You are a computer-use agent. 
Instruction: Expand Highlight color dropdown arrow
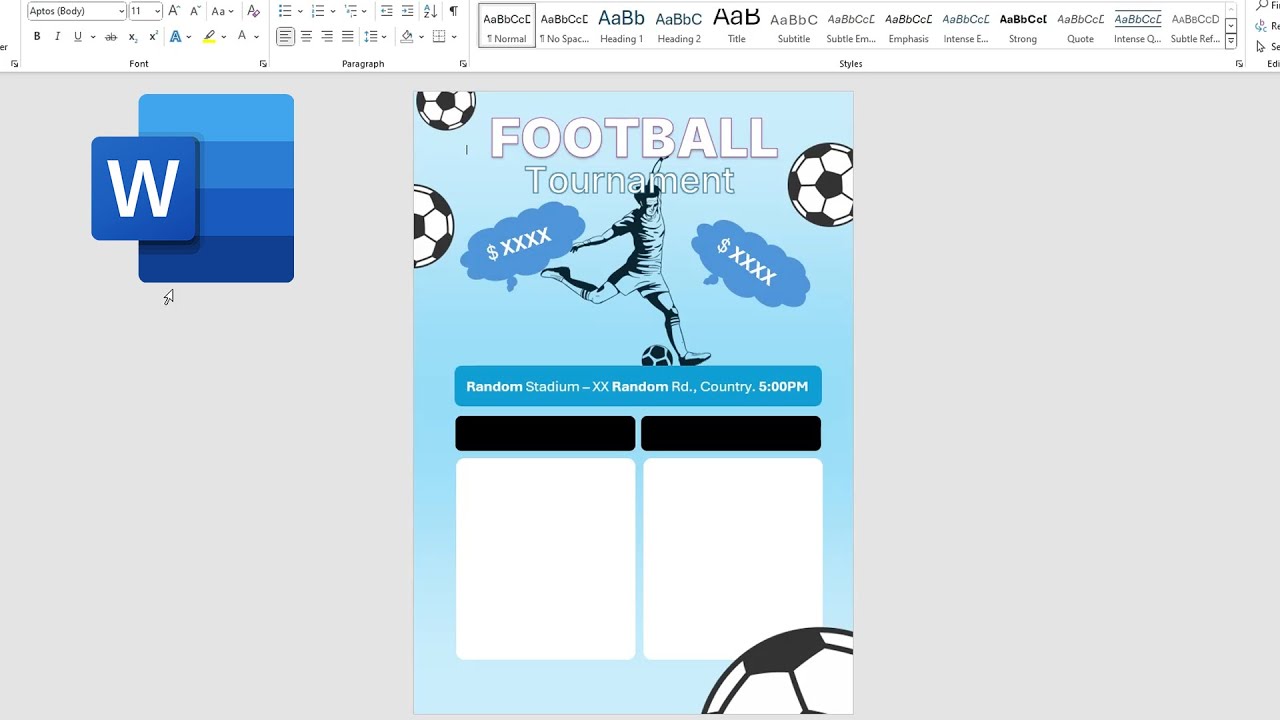coord(223,37)
